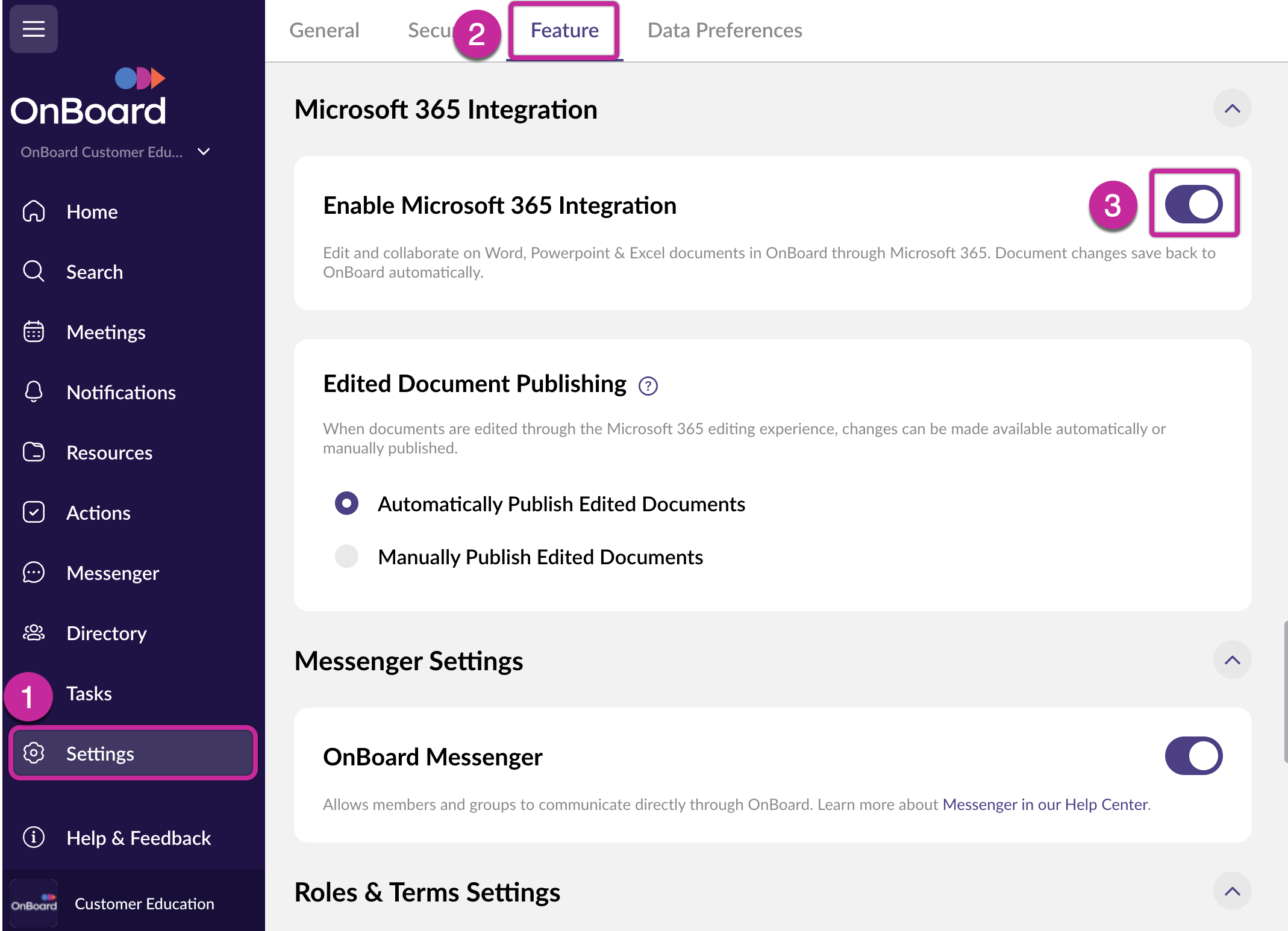Click the Directory people icon

pyautogui.click(x=34, y=633)
